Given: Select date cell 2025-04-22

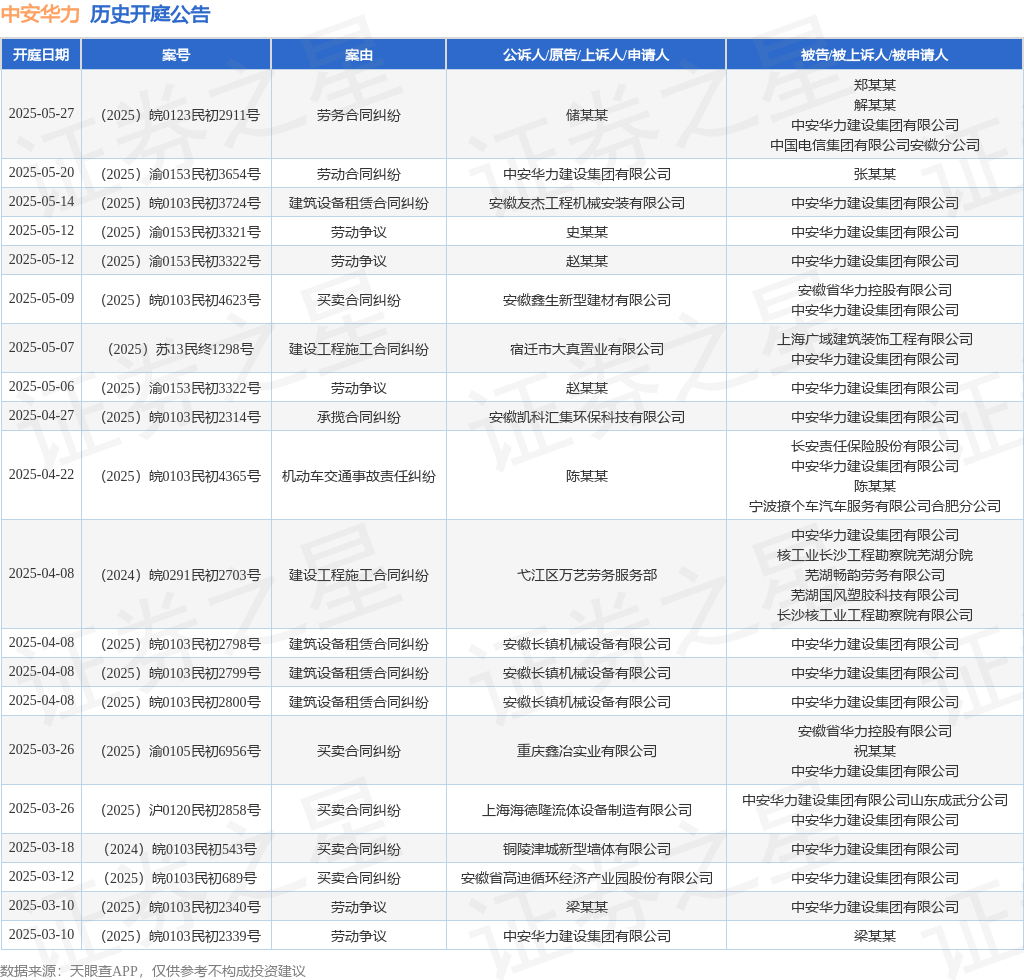Looking at the screenshot, I should click(41, 474).
